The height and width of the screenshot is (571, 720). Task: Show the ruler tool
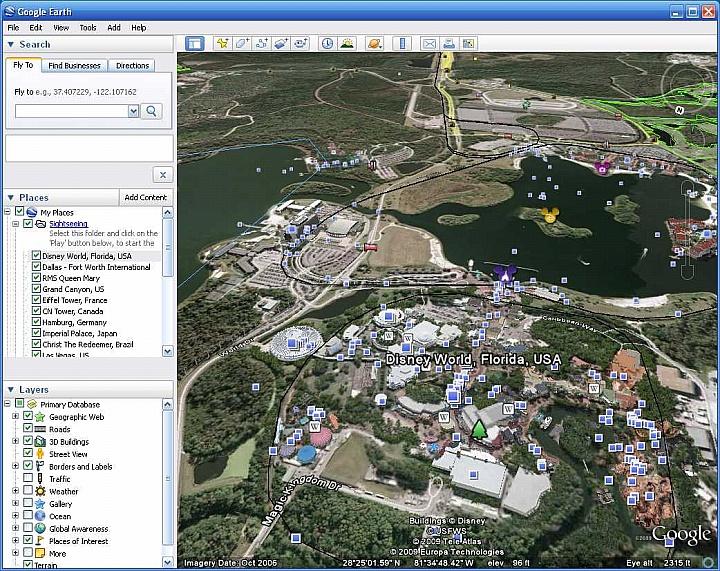(x=402, y=44)
